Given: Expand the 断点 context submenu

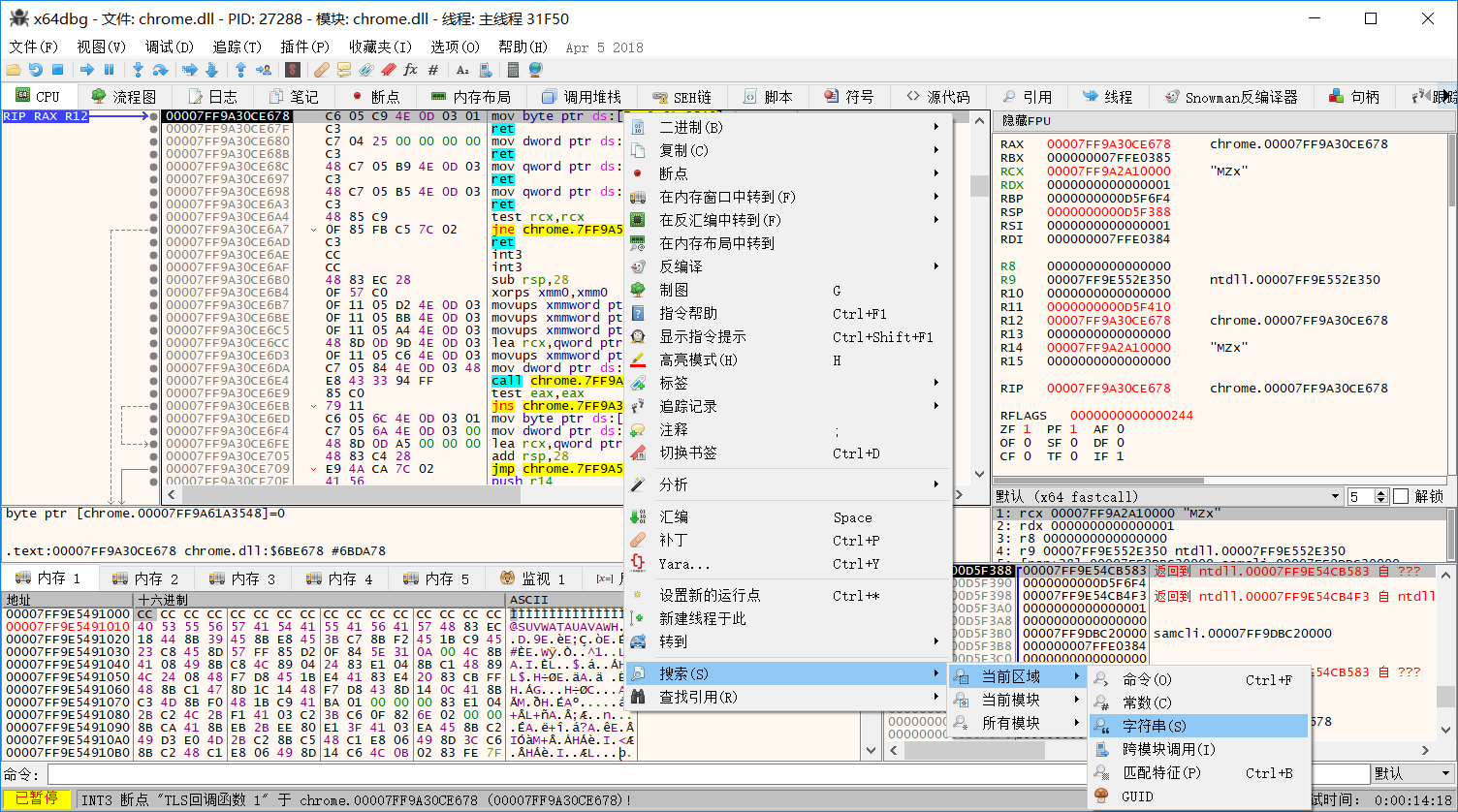Looking at the screenshot, I should point(786,173).
